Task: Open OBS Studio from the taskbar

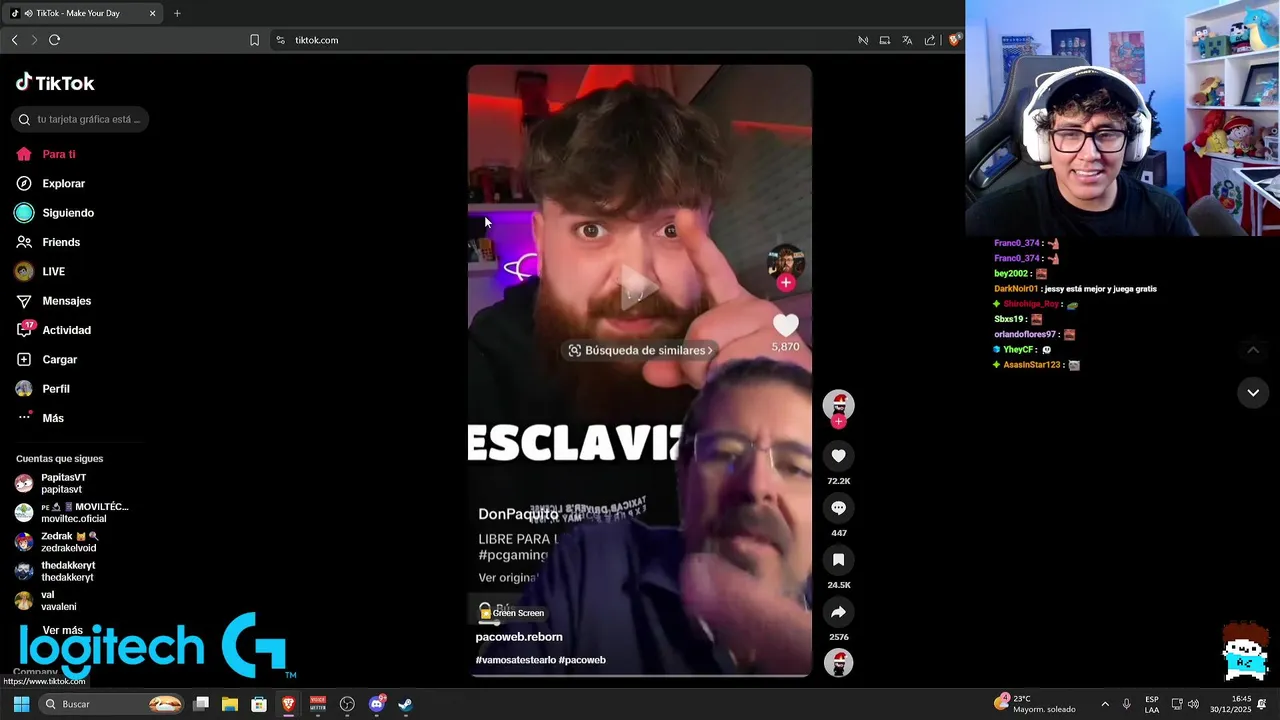Action: tap(347, 704)
